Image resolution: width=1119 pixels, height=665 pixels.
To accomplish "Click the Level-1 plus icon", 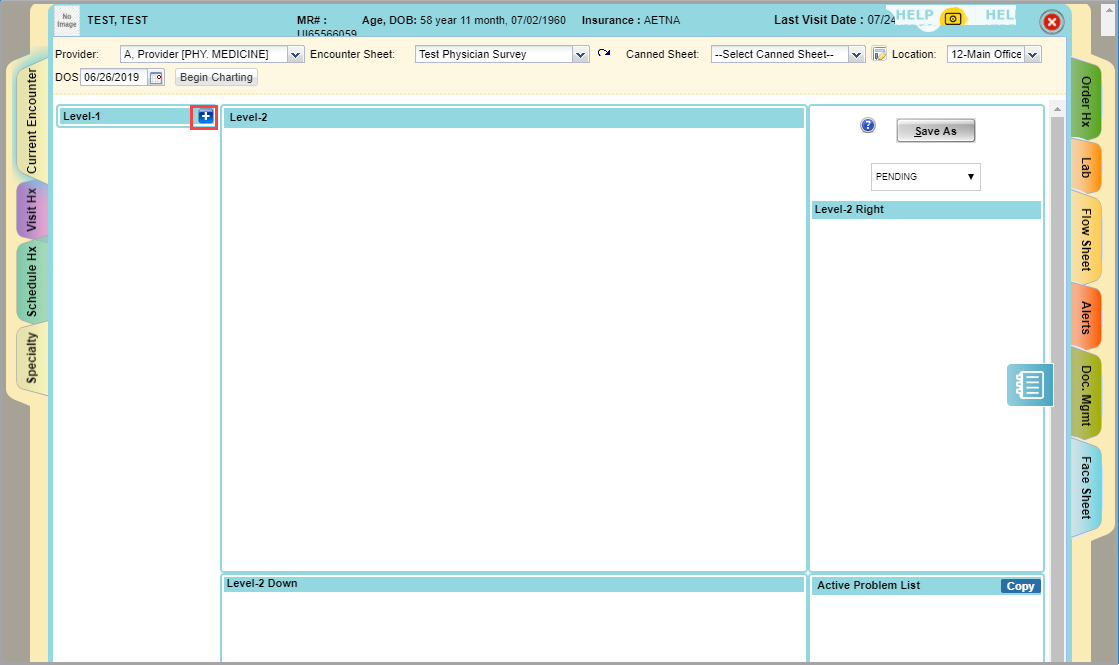I will click(x=205, y=117).
